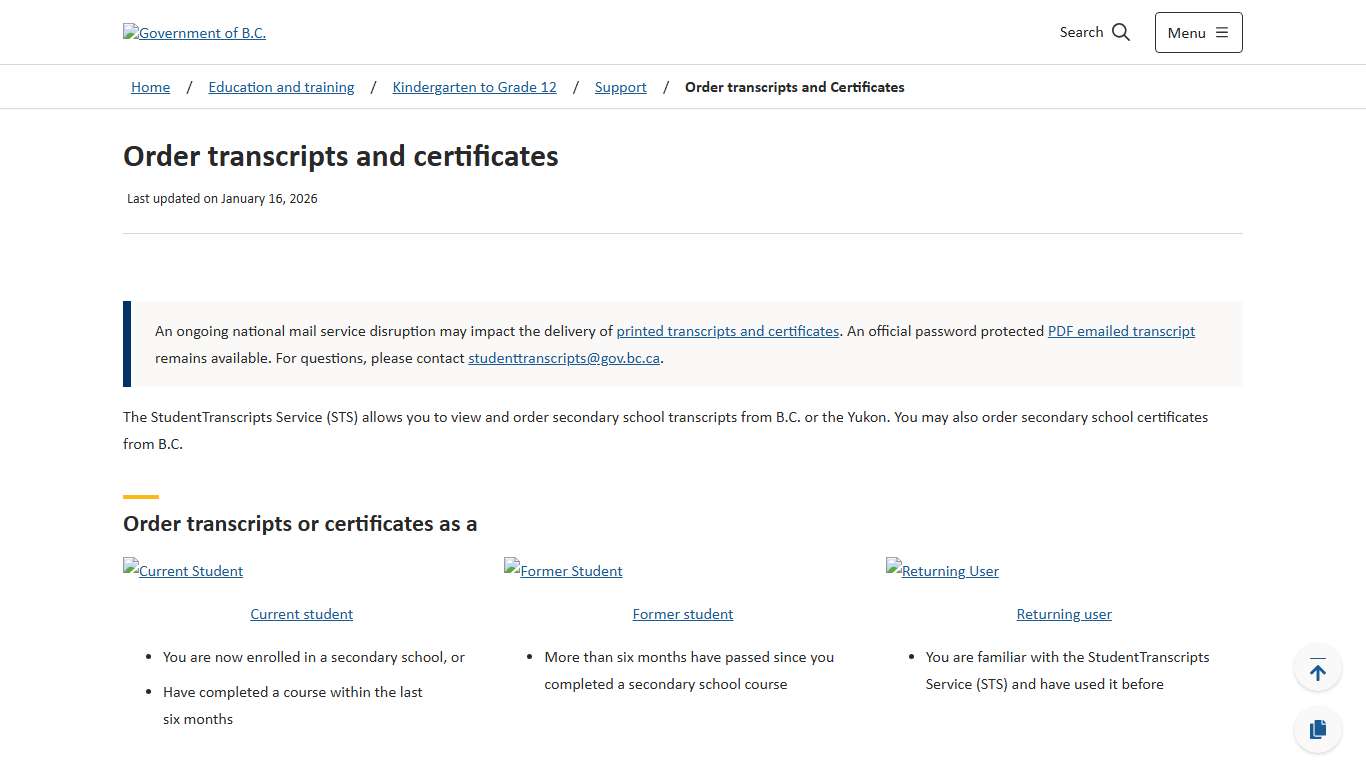Screen dimensions: 1366x768
Task: Open the Search using the magnifying glass icon
Action: point(1121,32)
